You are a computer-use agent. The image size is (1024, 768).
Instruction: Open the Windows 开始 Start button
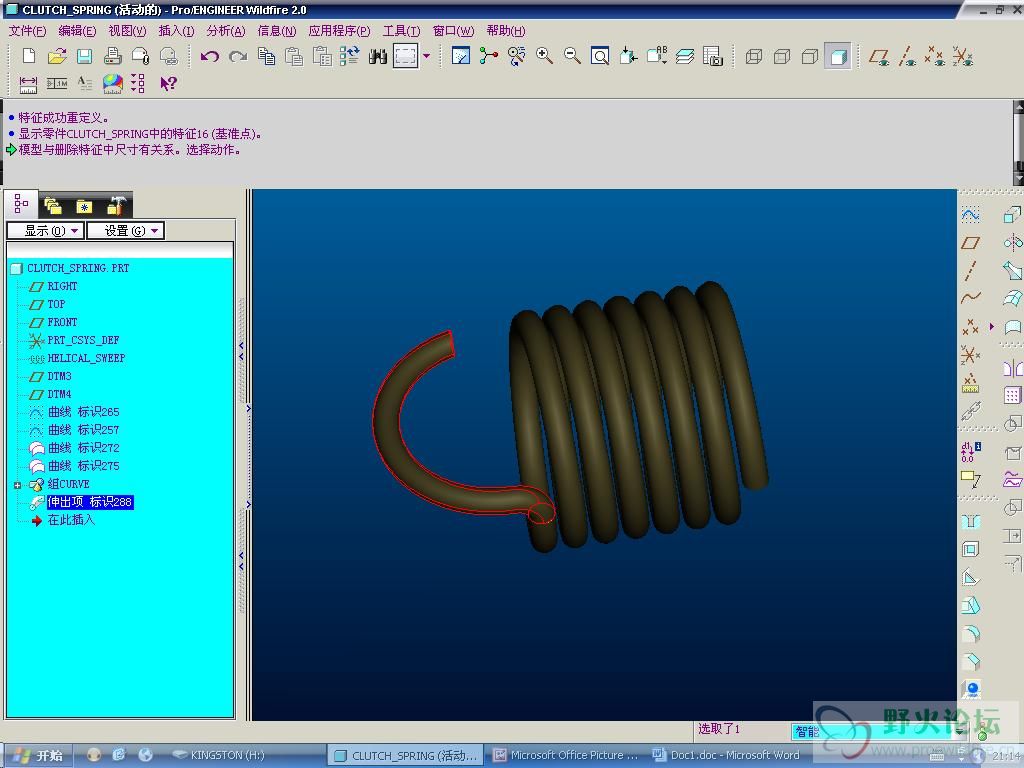38,756
